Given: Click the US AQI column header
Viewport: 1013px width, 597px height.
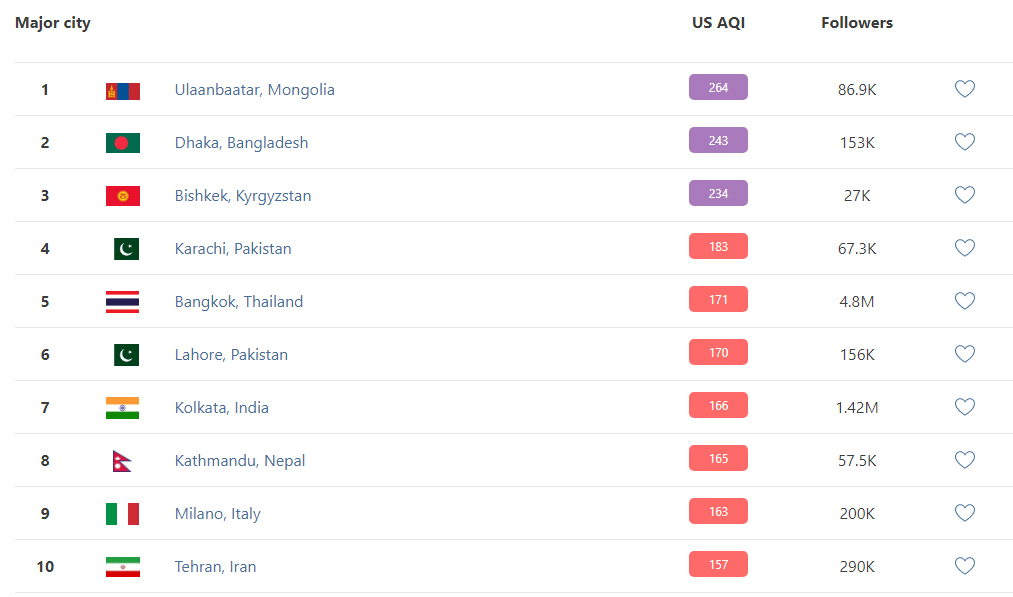Looking at the screenshot, I should (718, 23).
